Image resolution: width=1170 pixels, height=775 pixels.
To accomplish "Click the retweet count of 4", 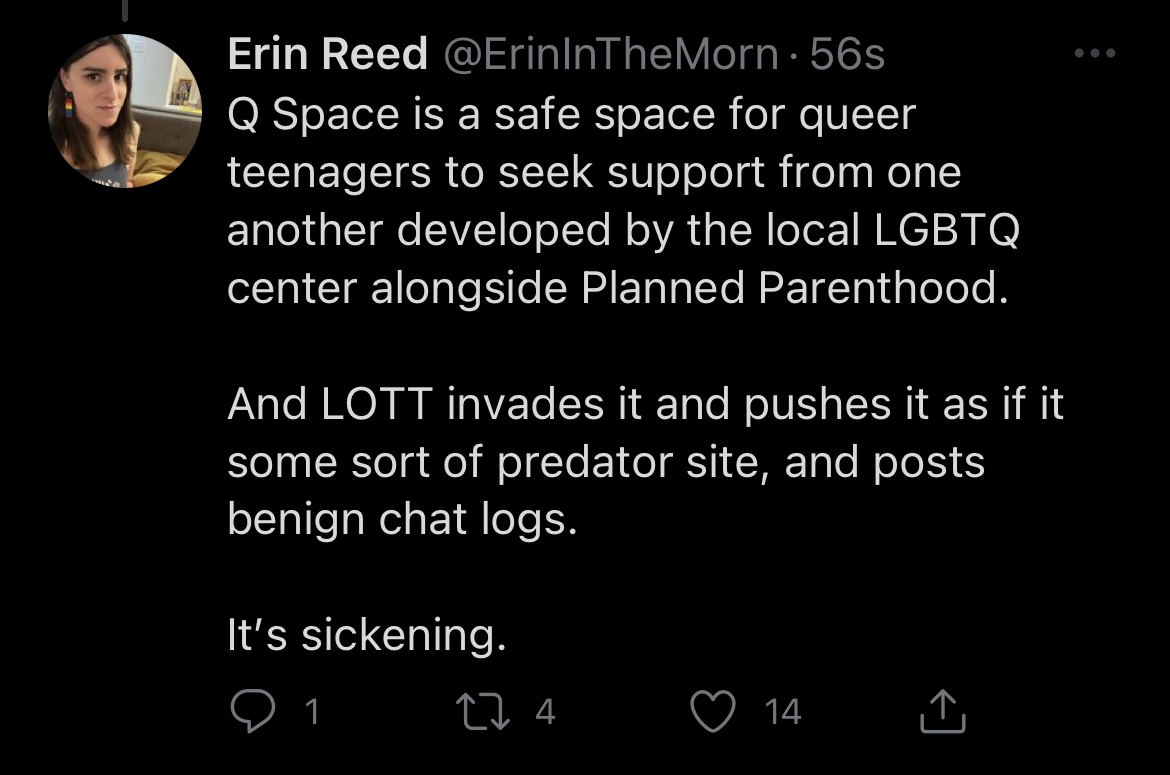I will 544,711.
